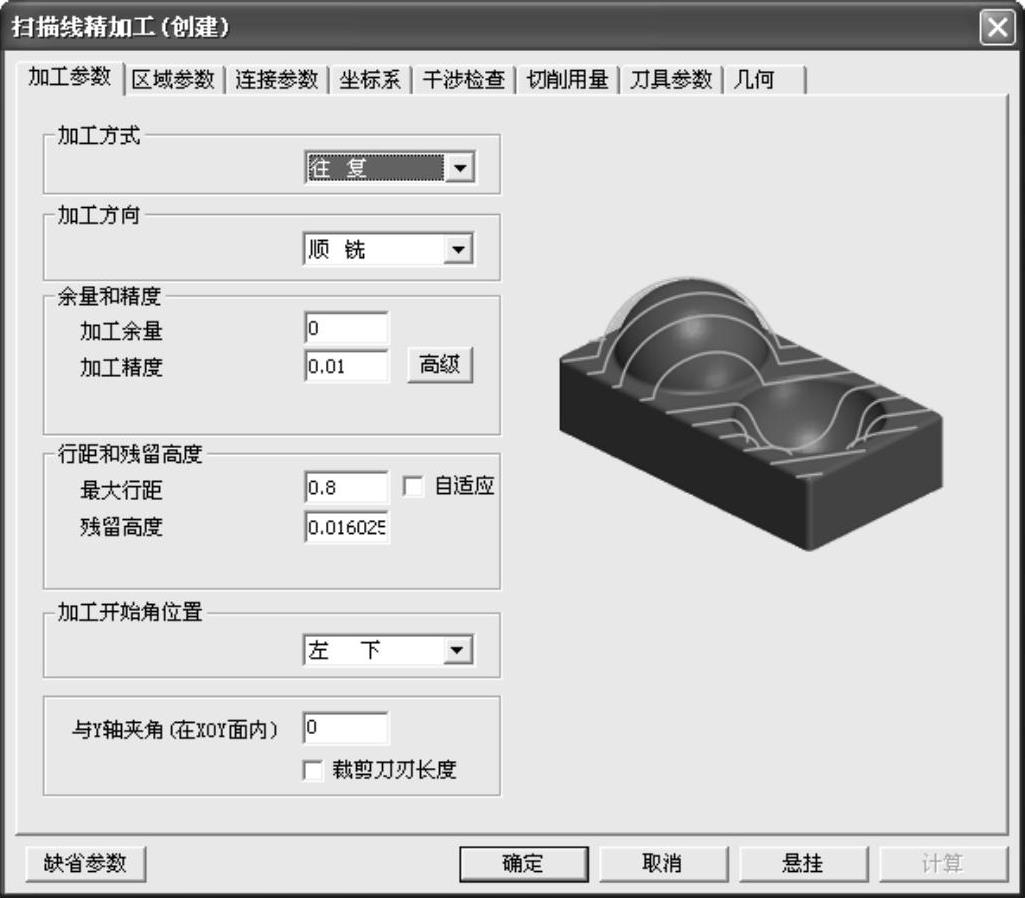1025x898 pixels.
Task: Close the 扫描线精加工 dialog window
Action: (996, 27)
